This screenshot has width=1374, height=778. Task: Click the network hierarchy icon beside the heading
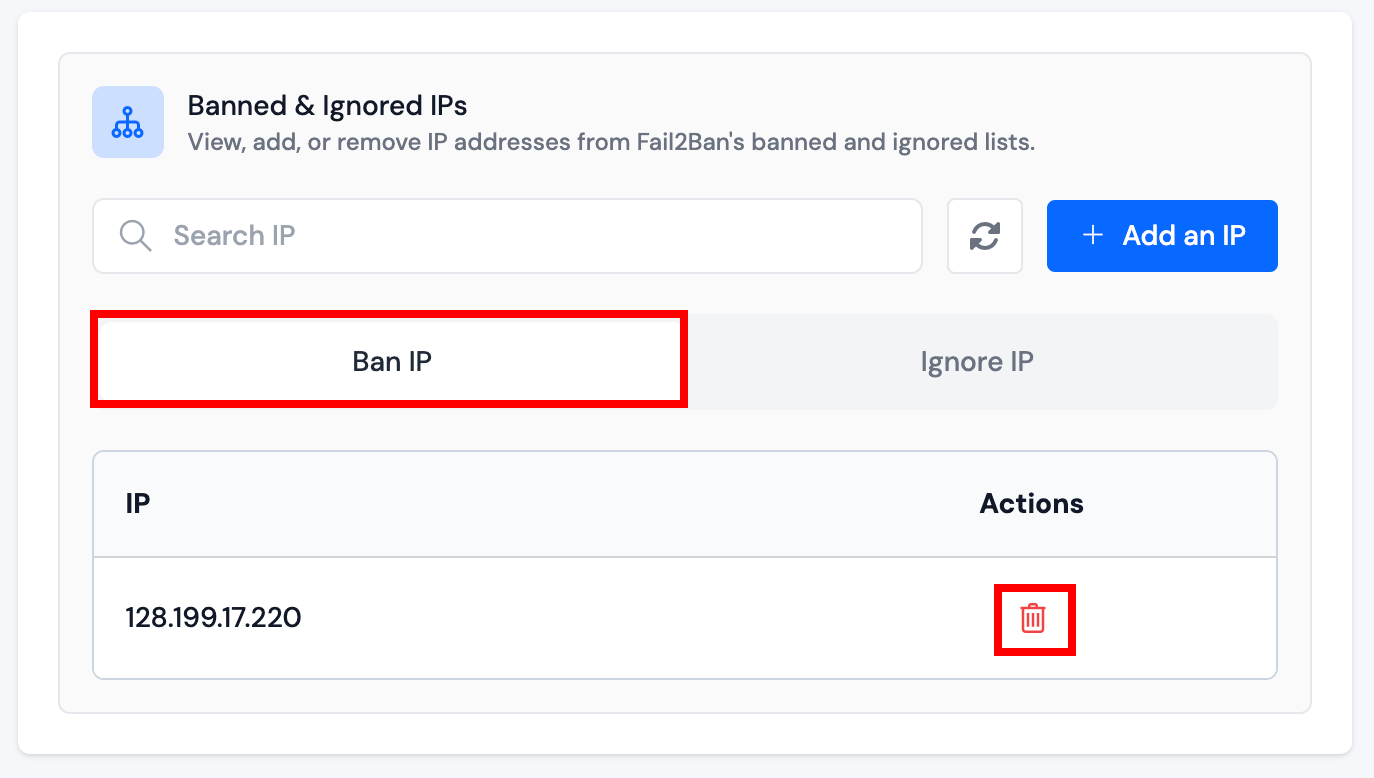pos(127,121)
